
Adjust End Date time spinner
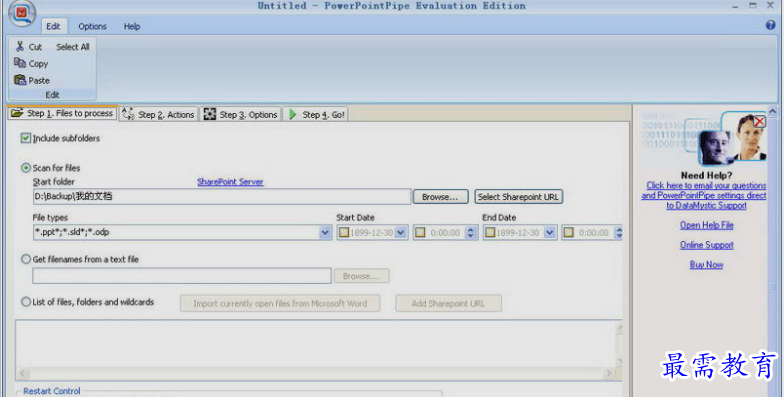(619, 232)
